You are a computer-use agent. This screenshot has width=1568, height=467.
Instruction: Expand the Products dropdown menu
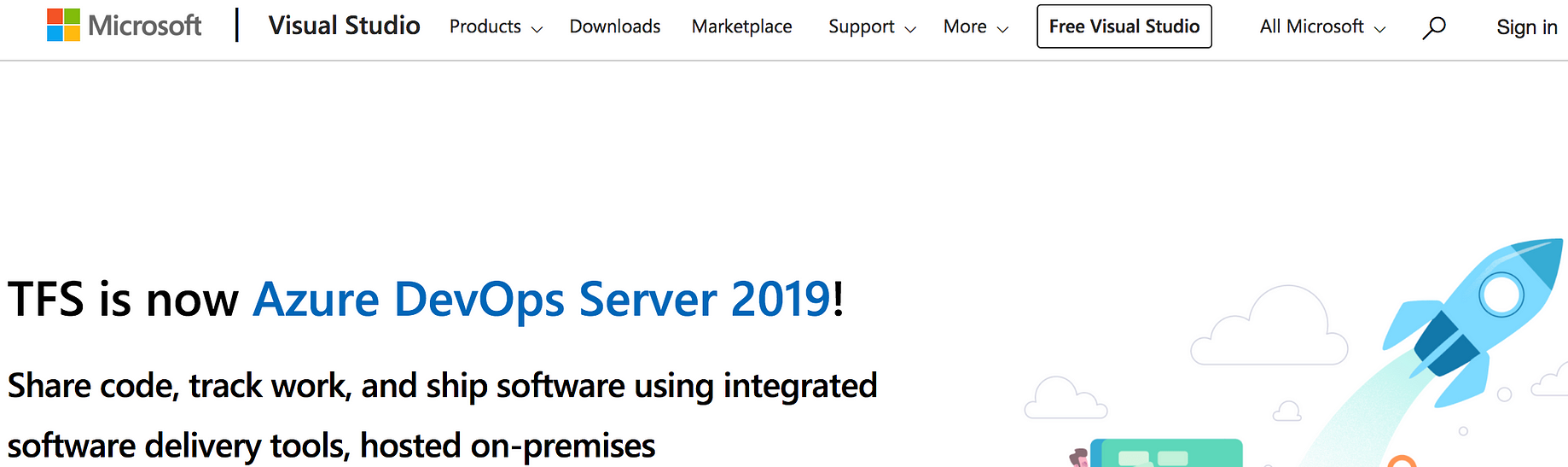point(496,26)
